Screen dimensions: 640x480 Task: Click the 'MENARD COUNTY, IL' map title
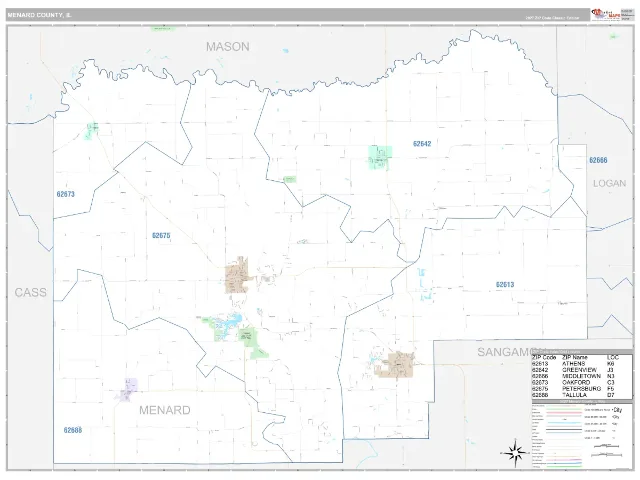39,15
